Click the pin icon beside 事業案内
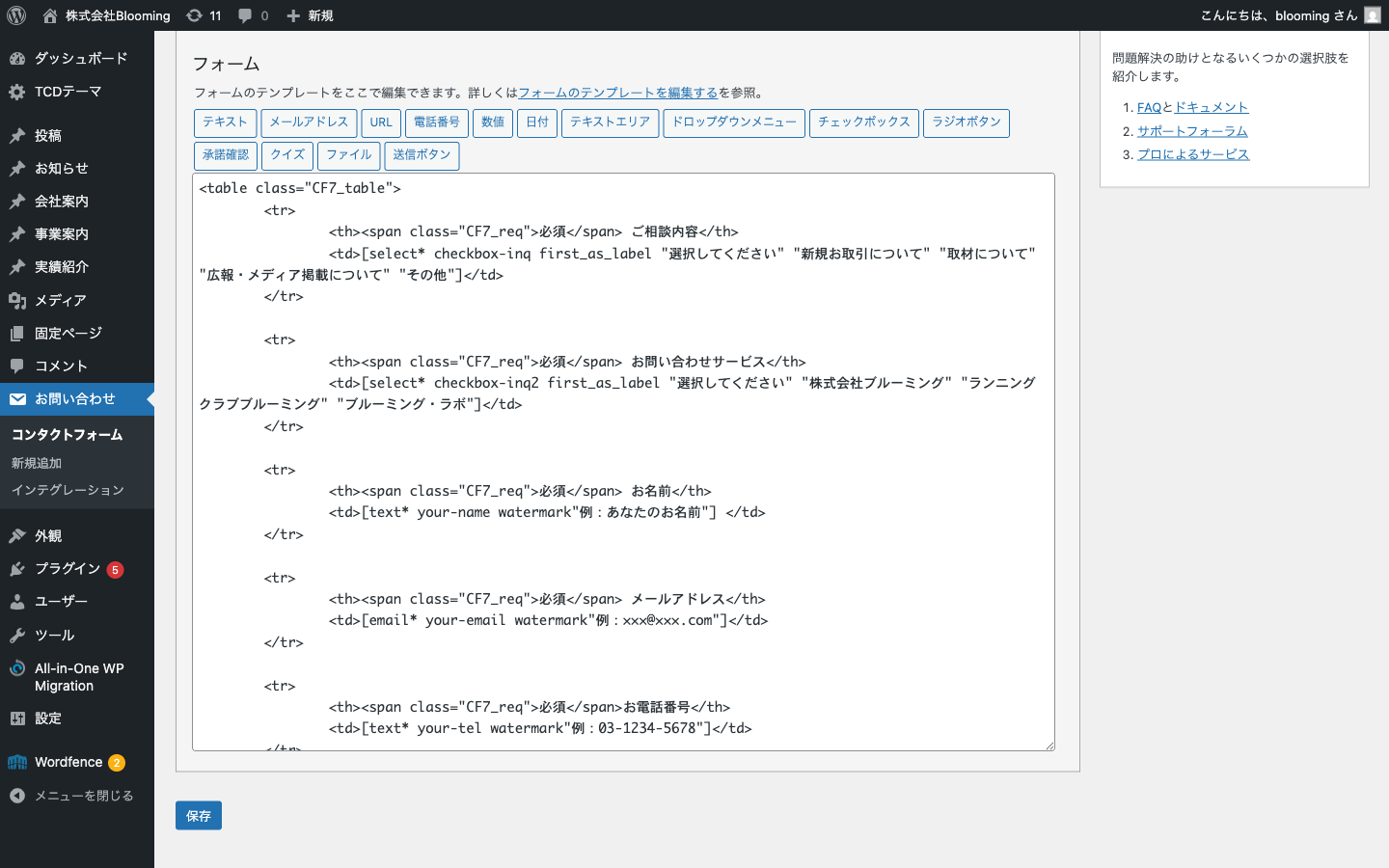Image resolution: width=1389 pixels, height=868 pixels. coord(17,234)
